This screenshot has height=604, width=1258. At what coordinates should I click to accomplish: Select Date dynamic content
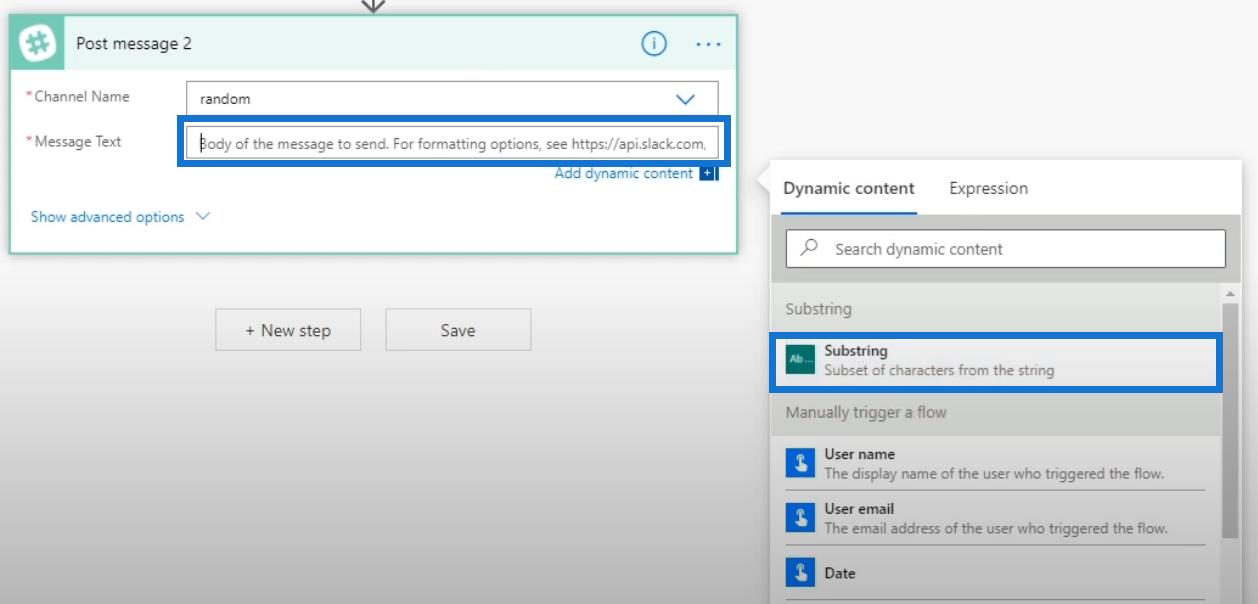coord(996,573)
